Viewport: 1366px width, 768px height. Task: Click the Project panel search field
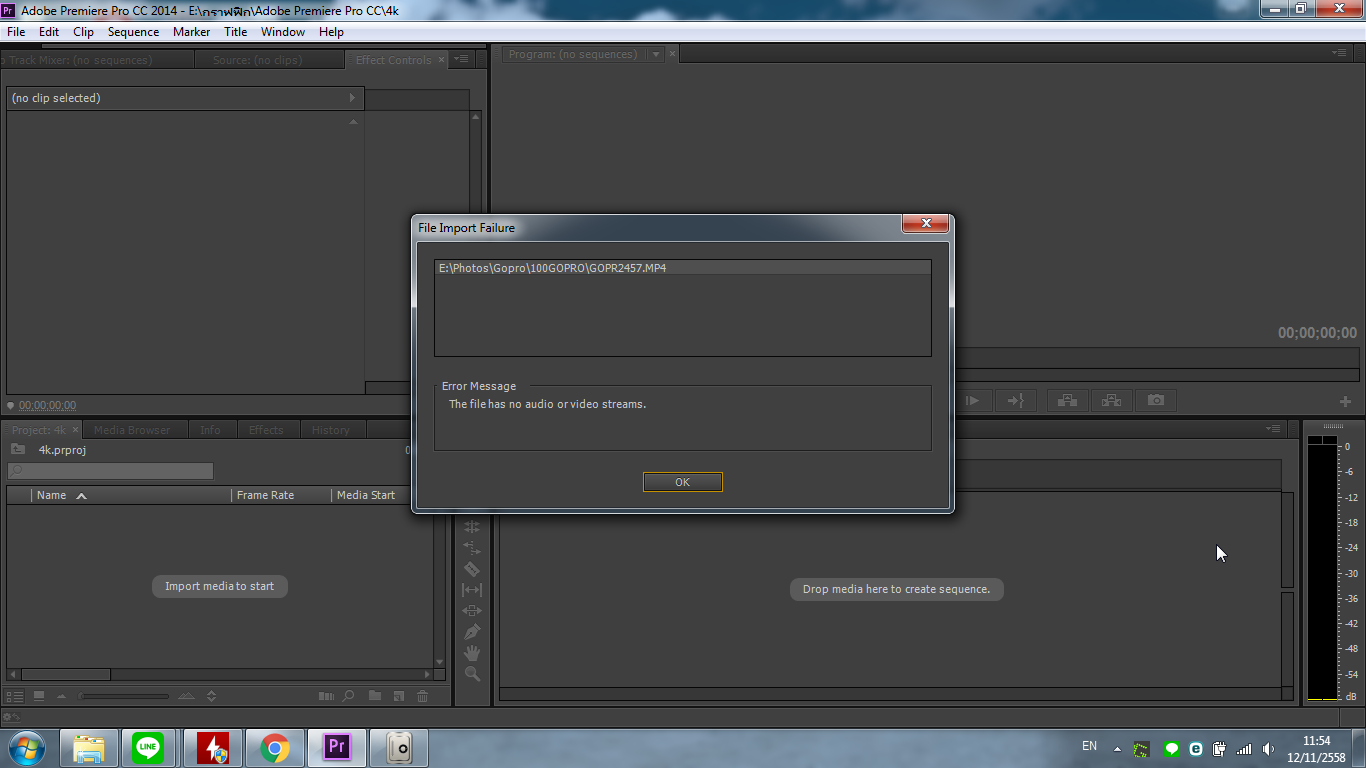coord(110,470)
